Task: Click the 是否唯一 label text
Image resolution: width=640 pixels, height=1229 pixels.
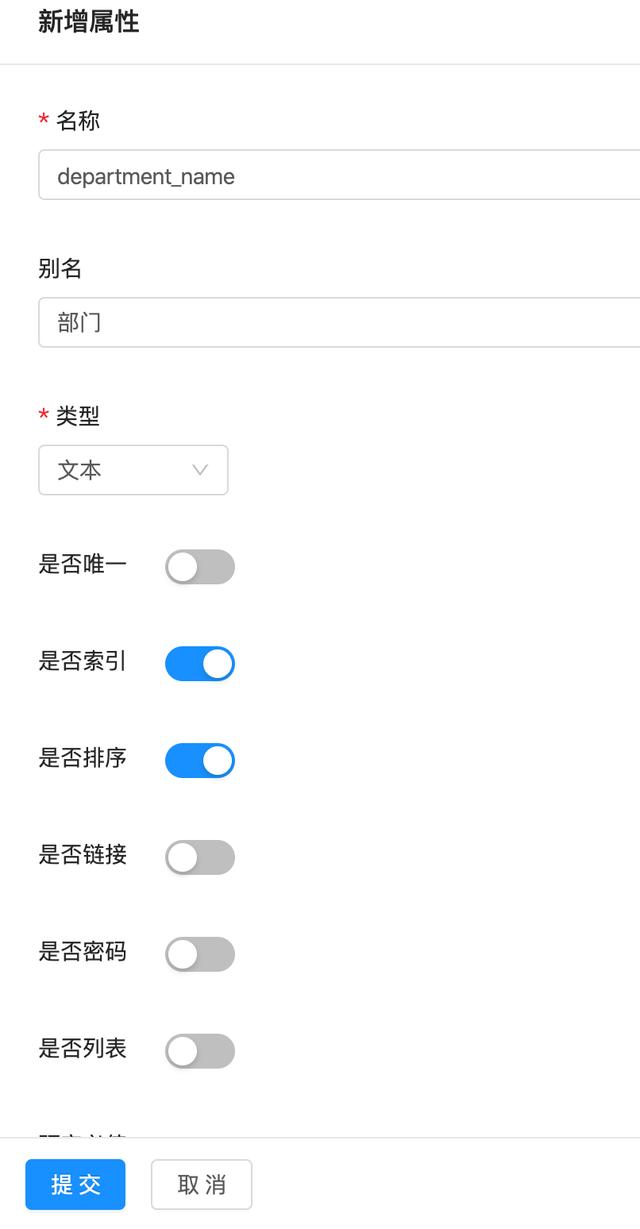Action: pos(83,564)
